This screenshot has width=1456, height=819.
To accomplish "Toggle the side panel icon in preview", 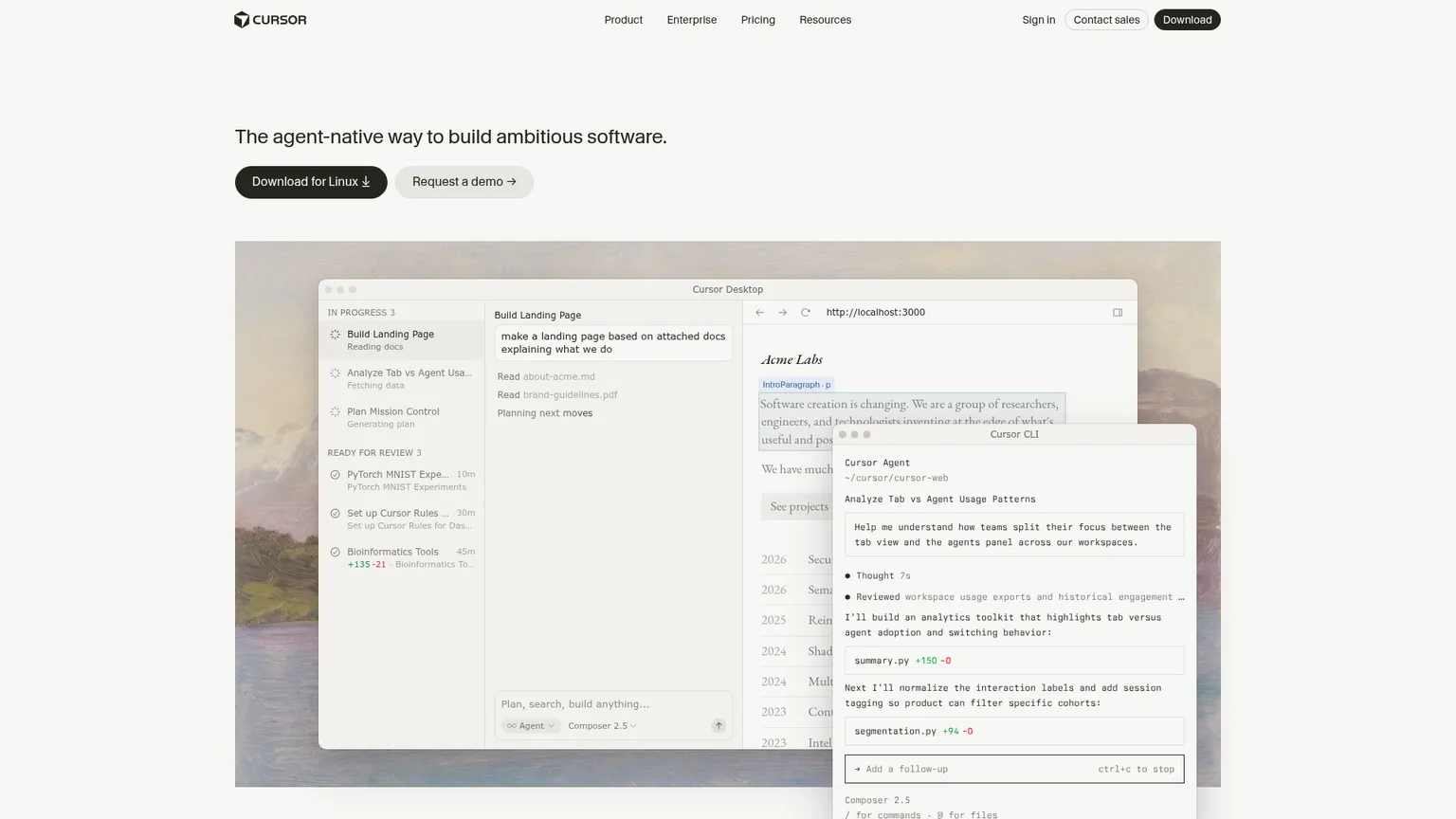I will (x=1118, y=313).
